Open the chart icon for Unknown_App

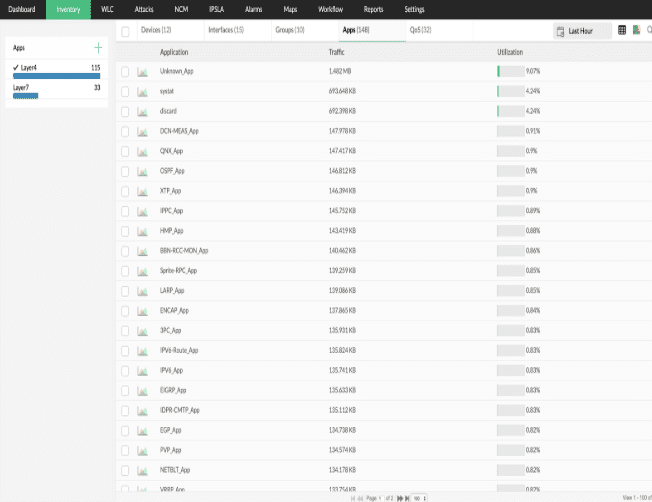point(142,72)
